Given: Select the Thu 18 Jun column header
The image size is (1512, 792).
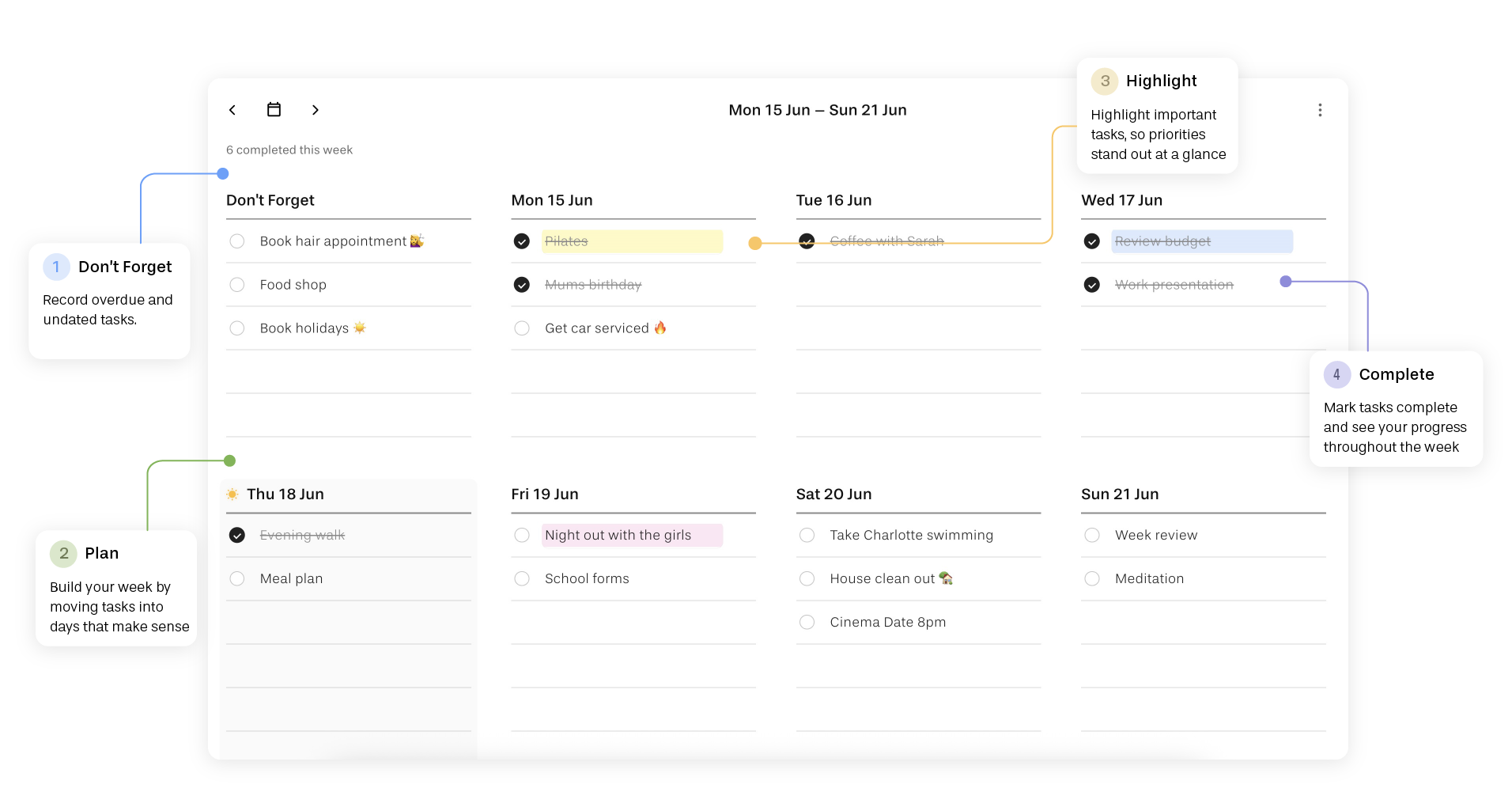Looking at the screenshot, I should point(285,495).
